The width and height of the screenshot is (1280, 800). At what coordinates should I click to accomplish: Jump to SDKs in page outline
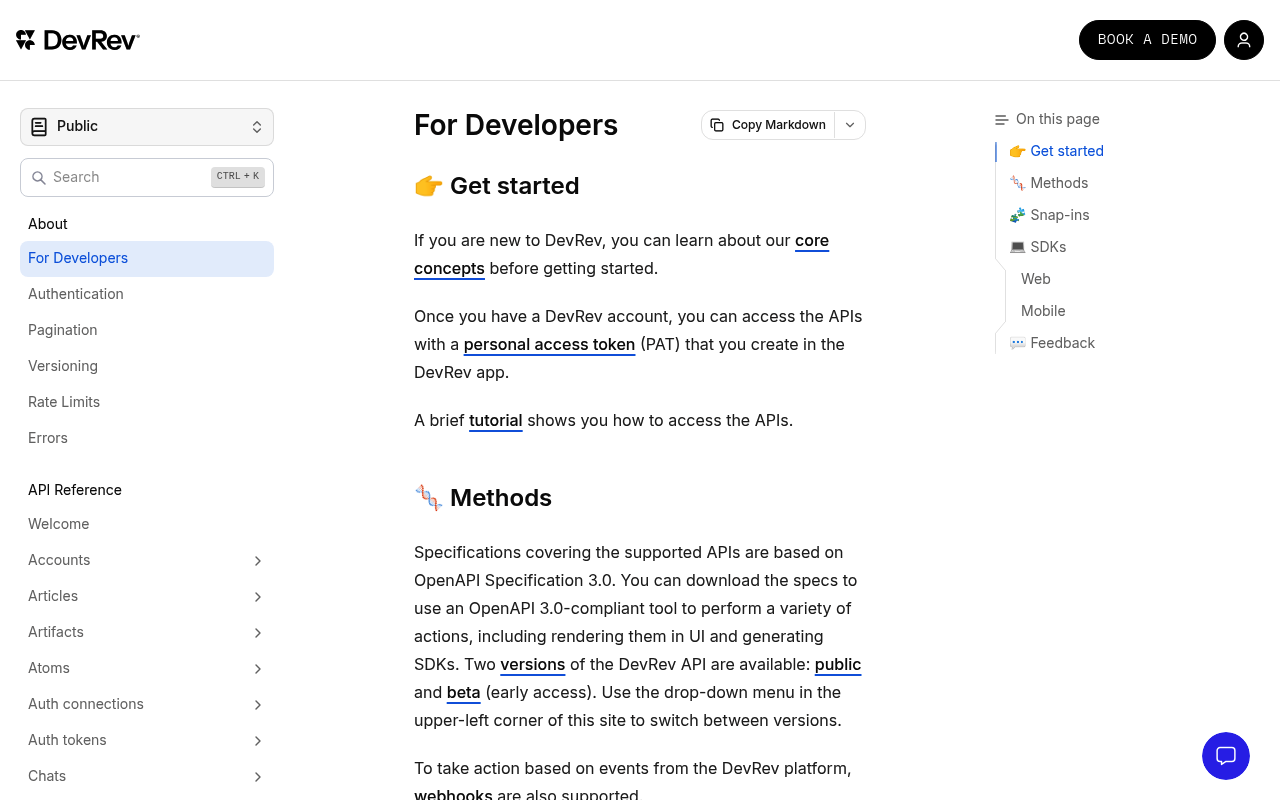pyautogui.click(x=1038, y=247)
